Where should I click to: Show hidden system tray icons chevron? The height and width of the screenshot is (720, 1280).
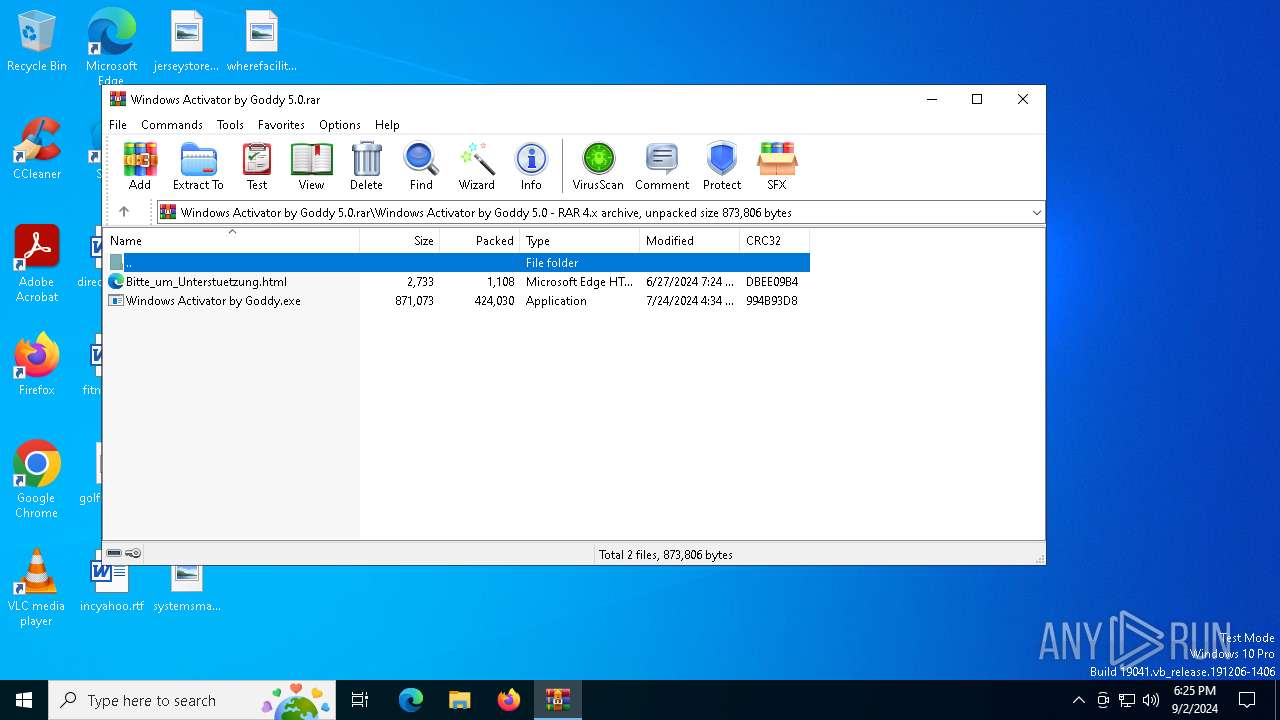(1078, 700)
